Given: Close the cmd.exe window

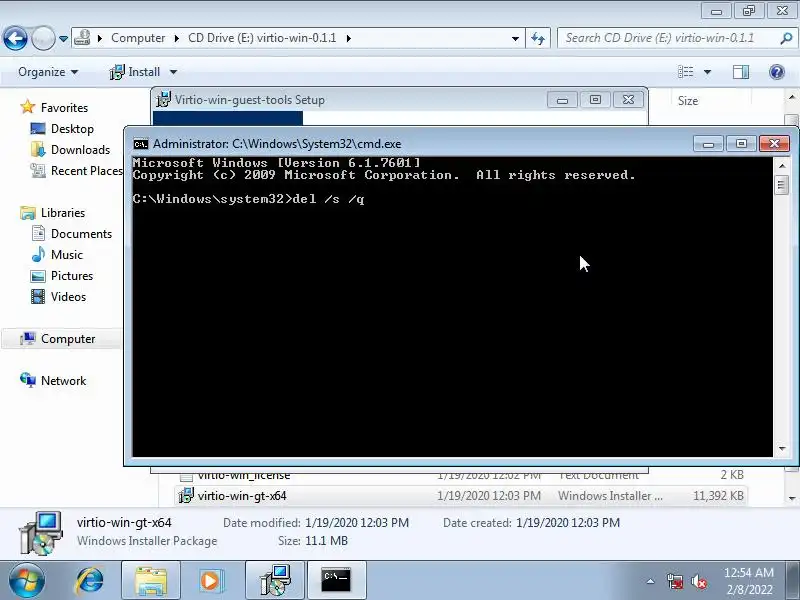Looking at the screenshot, I should click(x=774, y=144).
